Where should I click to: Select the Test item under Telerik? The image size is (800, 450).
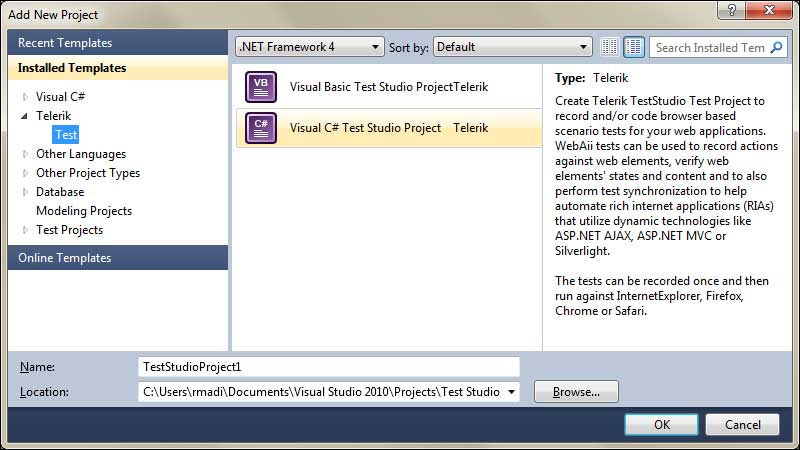tap(66, 135)
